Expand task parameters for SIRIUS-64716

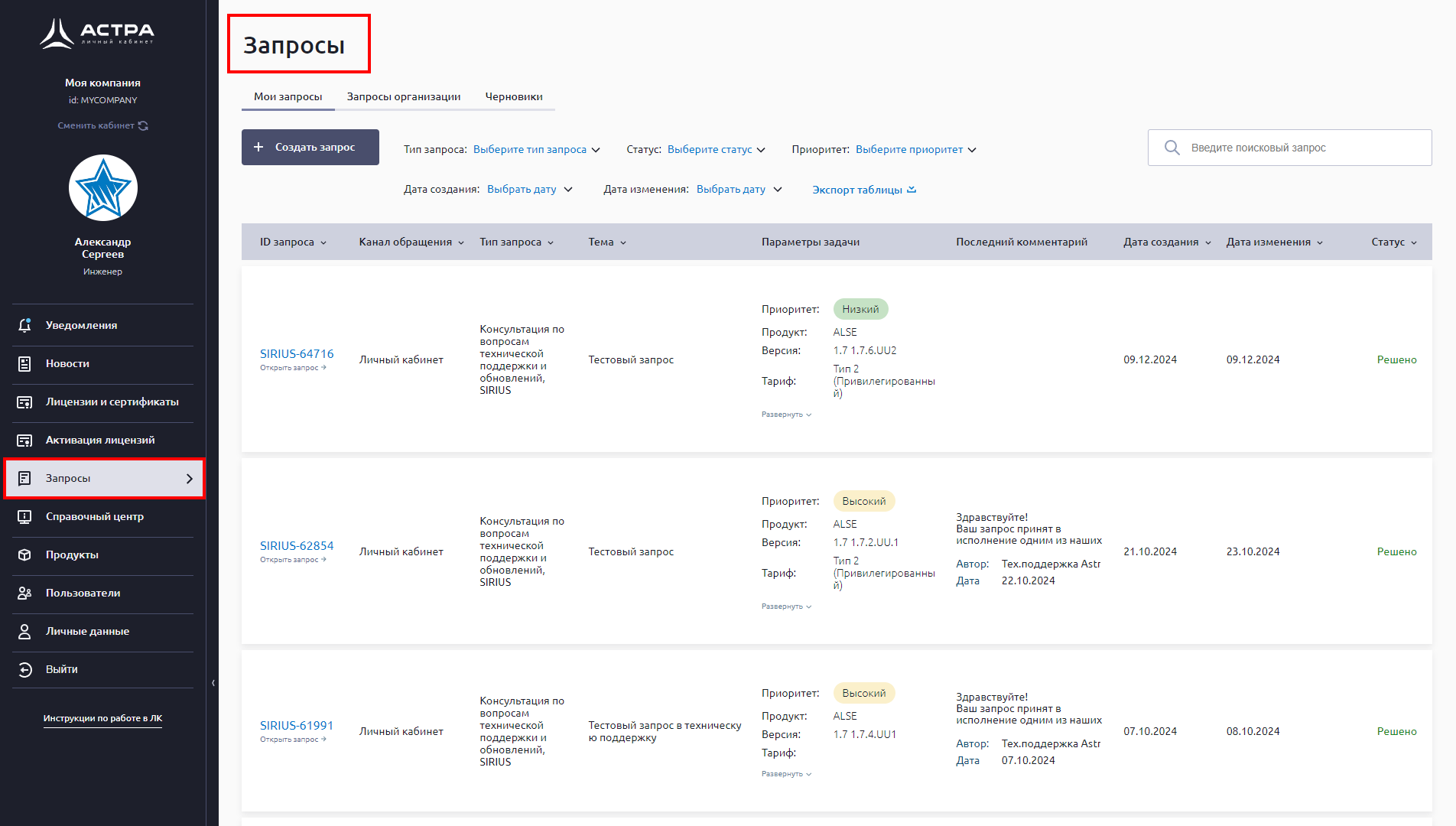[785, 415]
